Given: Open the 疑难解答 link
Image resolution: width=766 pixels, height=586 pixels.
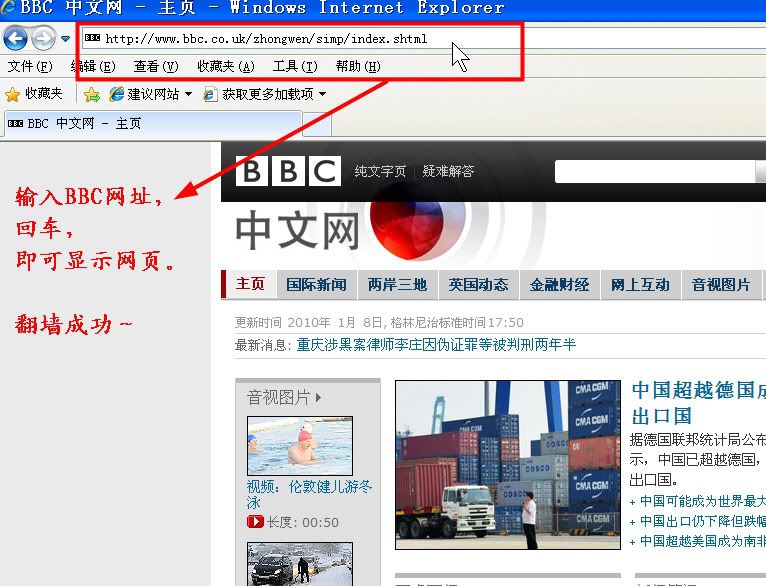Looking at the screenshot, I should tap(448, 171).
